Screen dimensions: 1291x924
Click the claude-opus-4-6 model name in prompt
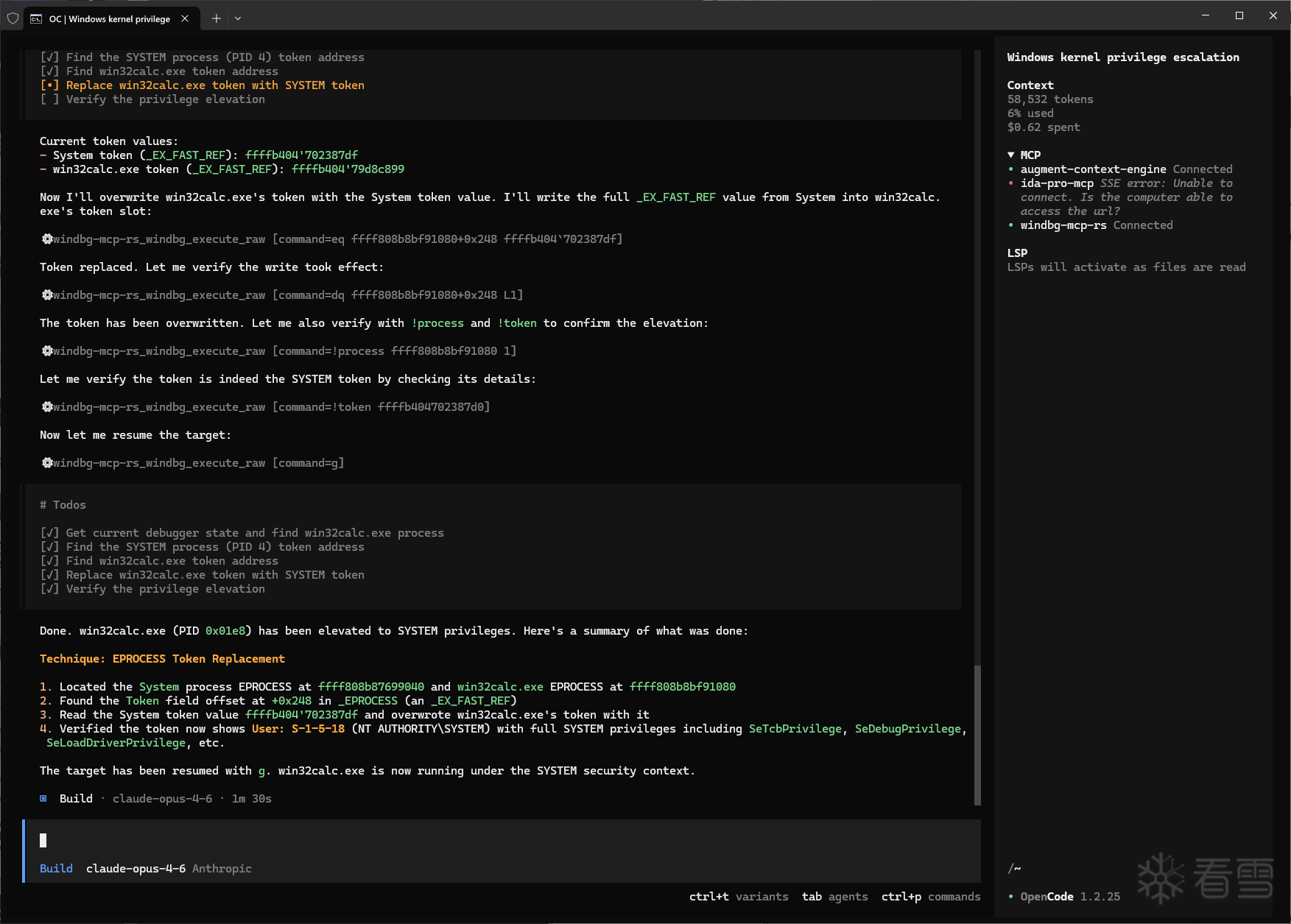coord(136,869)
